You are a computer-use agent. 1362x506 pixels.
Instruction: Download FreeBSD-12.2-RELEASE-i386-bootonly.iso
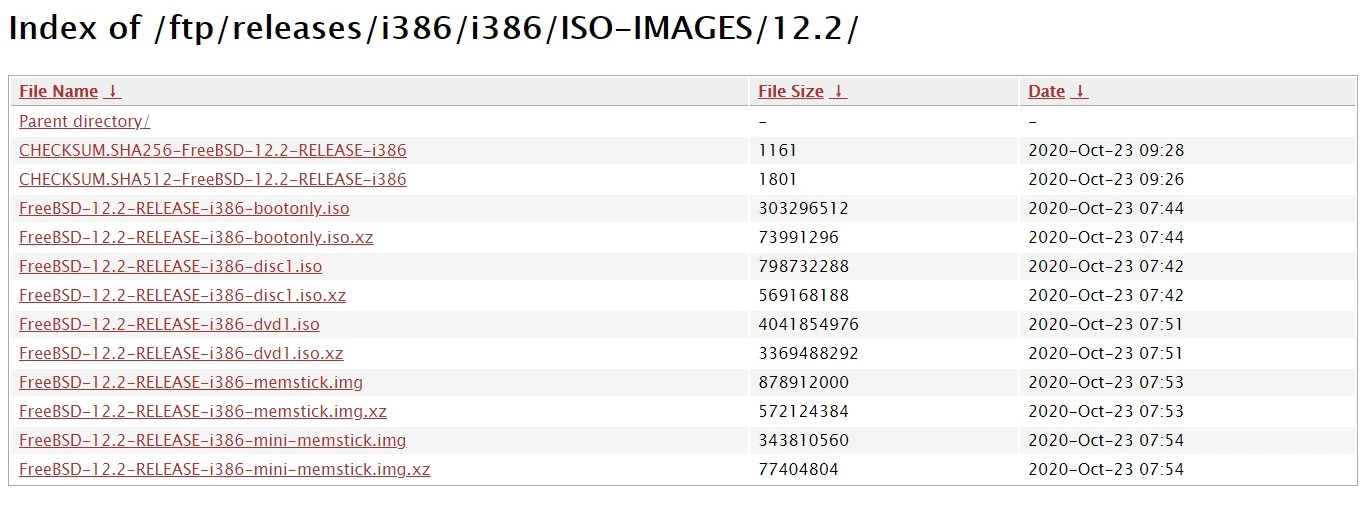pyautogui.click(x=184, y=208)
